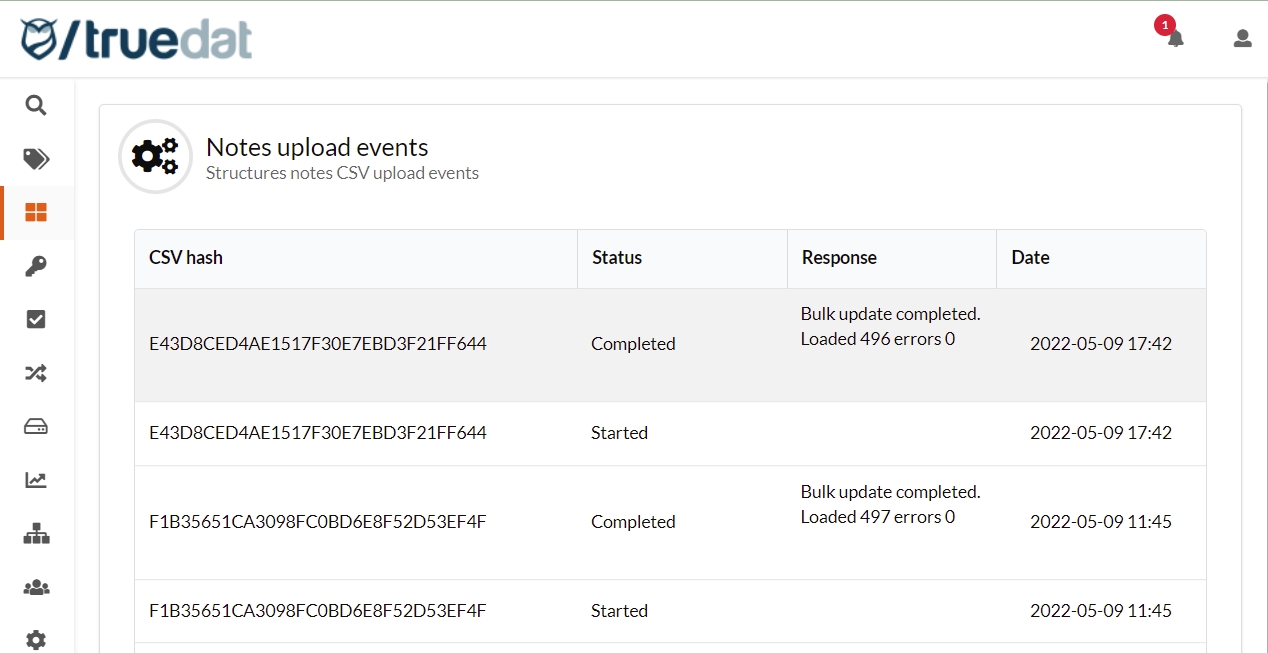Click the search magnifier sidebar icon
This screenshot has height=653, width=1268.
tap(36, 105)
